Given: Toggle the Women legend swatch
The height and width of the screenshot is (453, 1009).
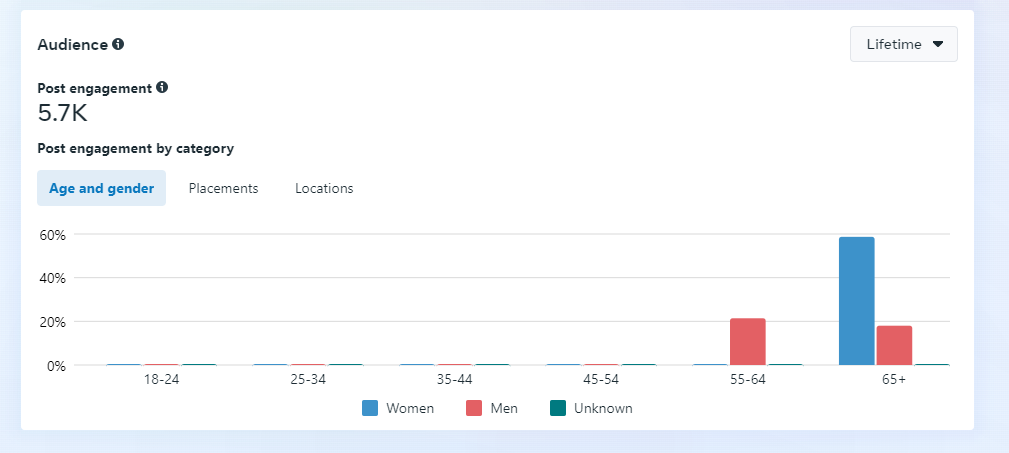Looking at the screenshot, I should click(370, 408).
